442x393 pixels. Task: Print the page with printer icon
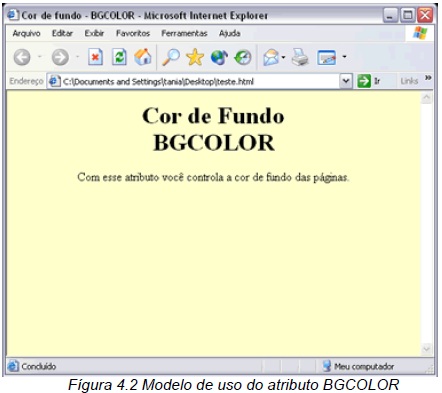[300, 57]
